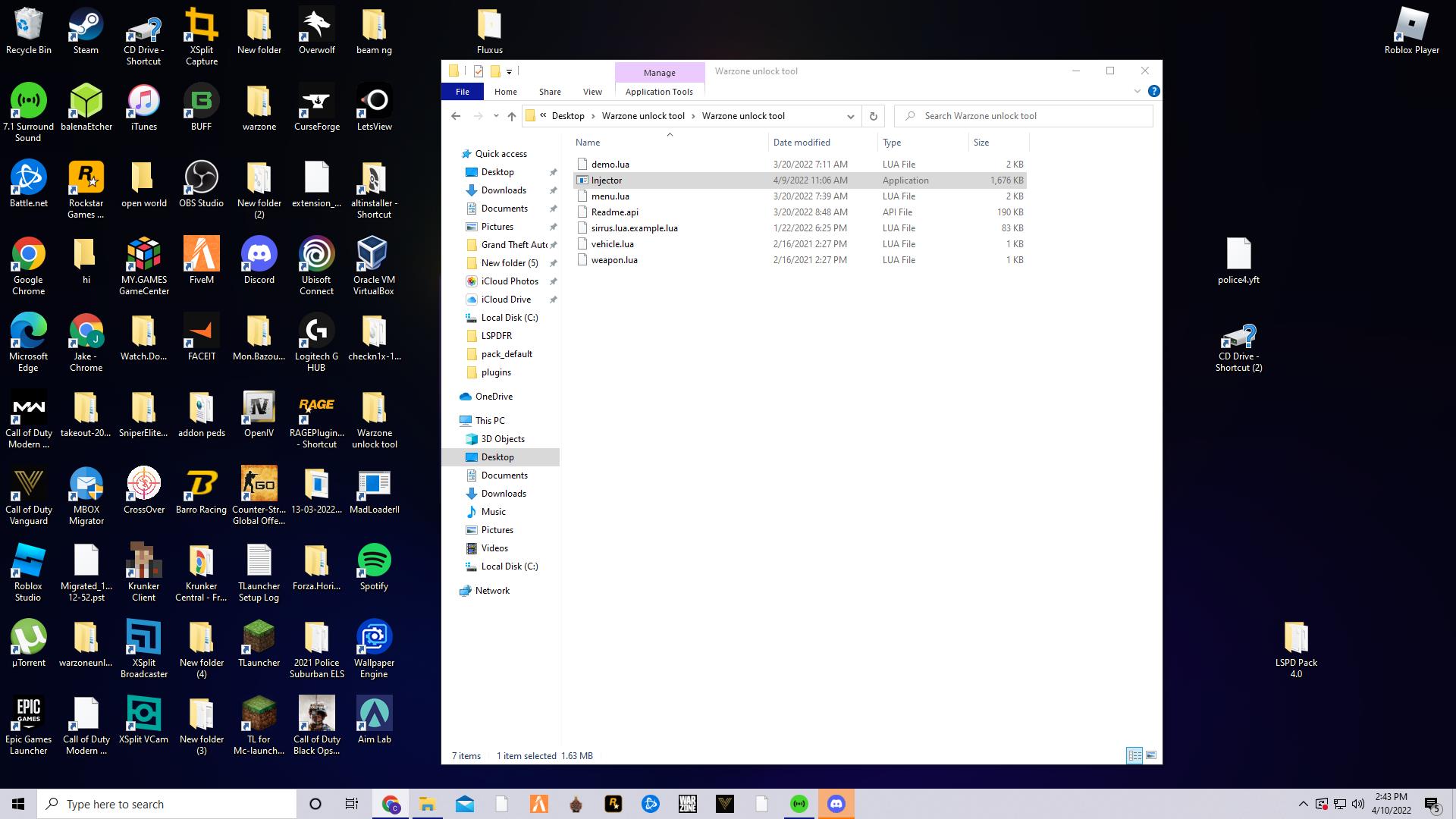Click the Up one level arrow
This screenshot has width=1456, height=819.
tap(512, 116)
